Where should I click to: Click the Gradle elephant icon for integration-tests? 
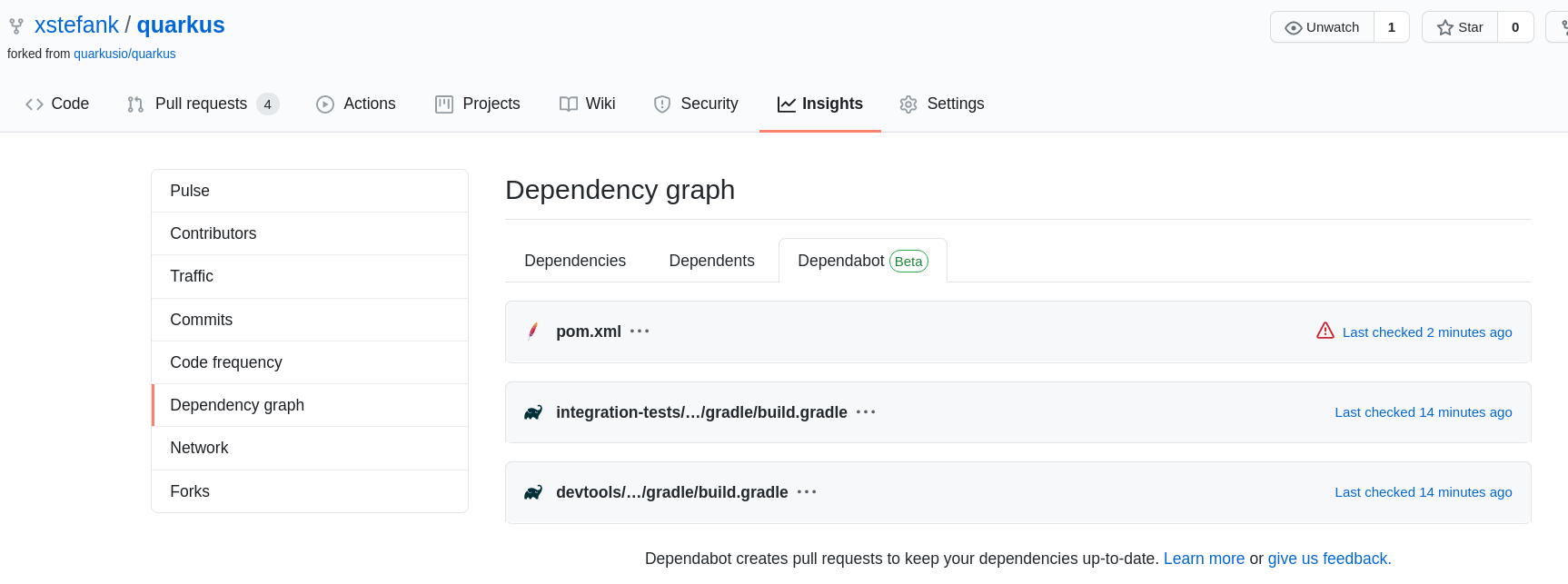click(x=533, y=412)
